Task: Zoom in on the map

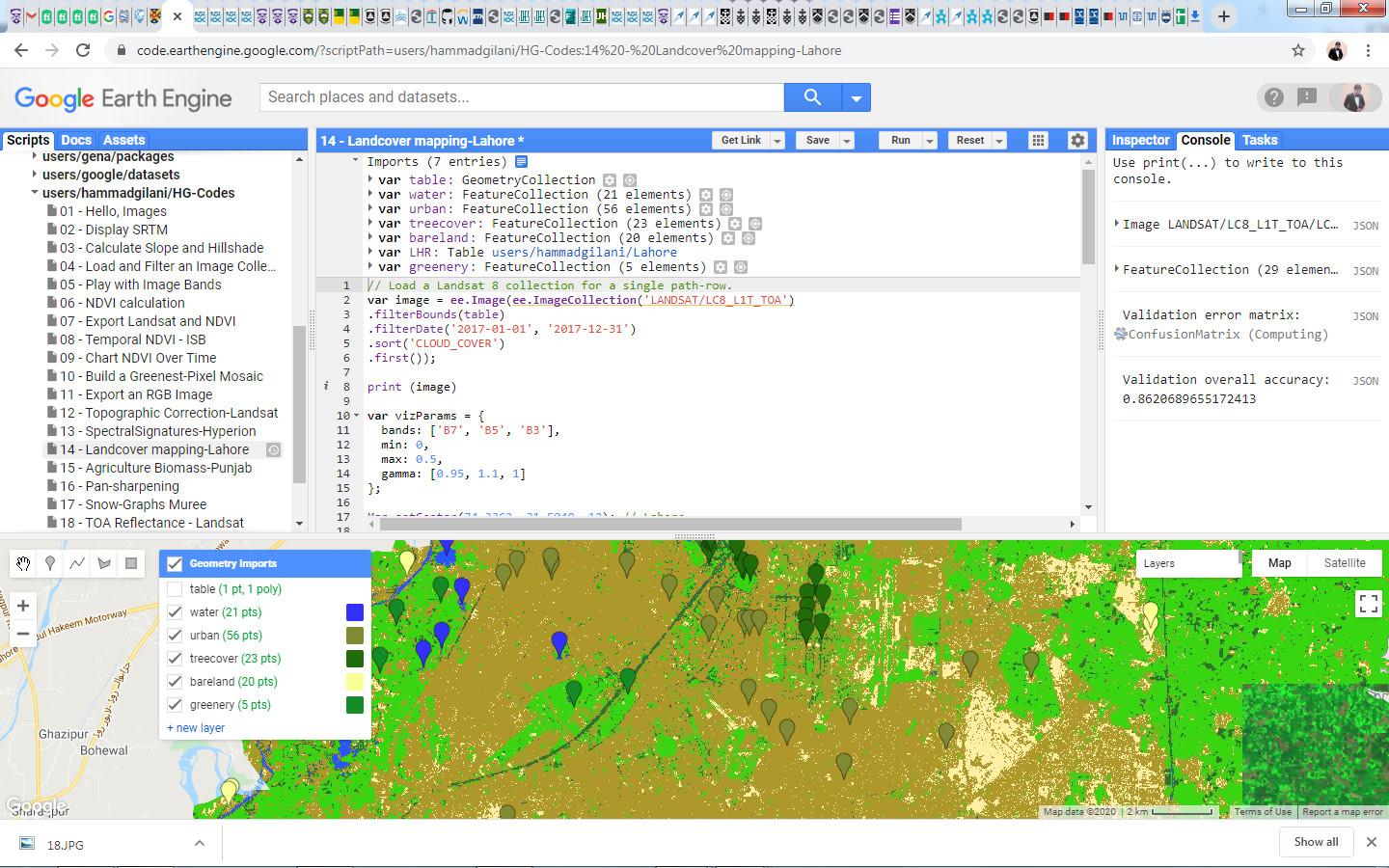Action: (x=23, y=606)
